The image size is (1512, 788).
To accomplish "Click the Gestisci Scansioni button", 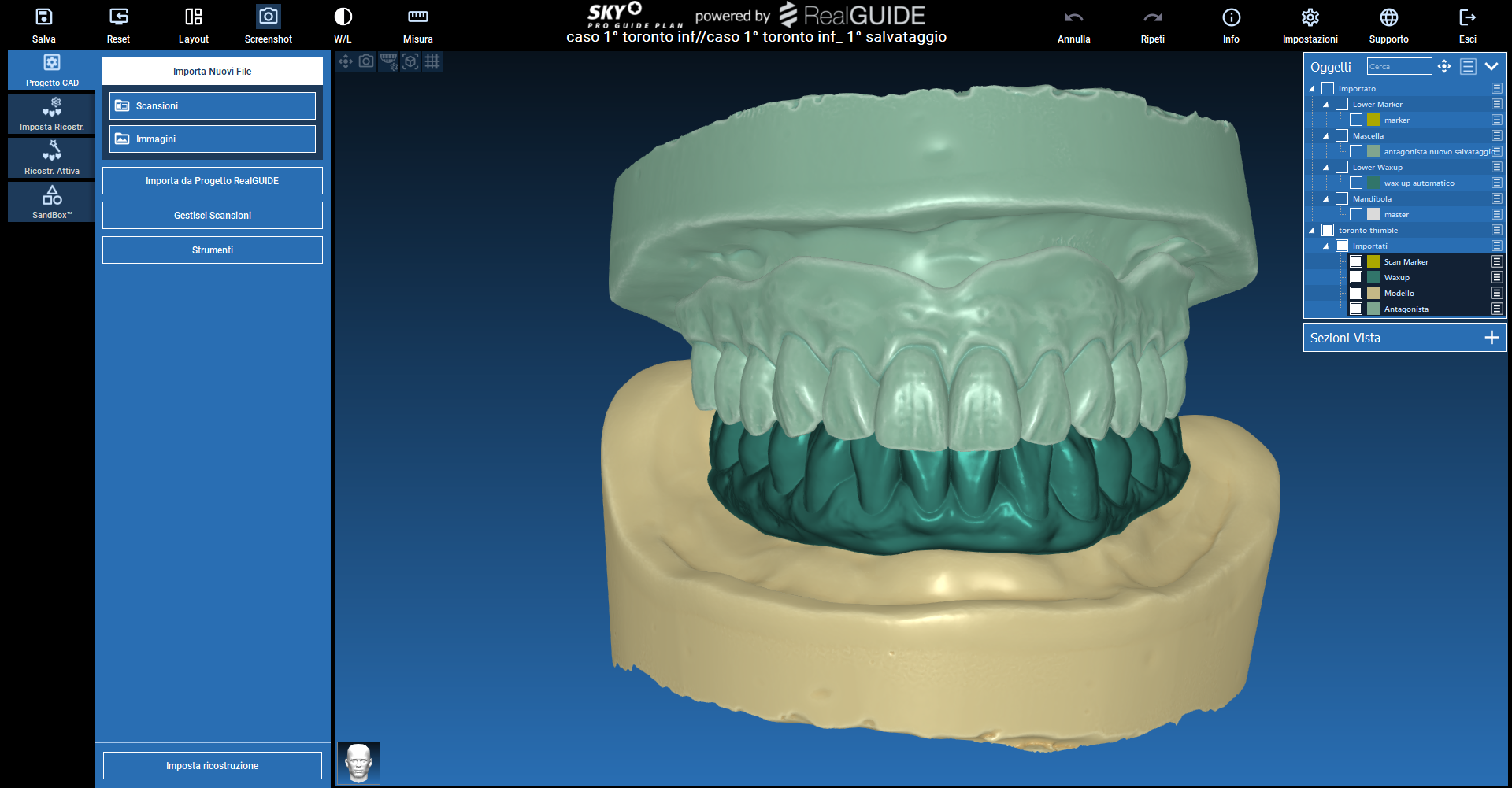I will pos(213,215).
